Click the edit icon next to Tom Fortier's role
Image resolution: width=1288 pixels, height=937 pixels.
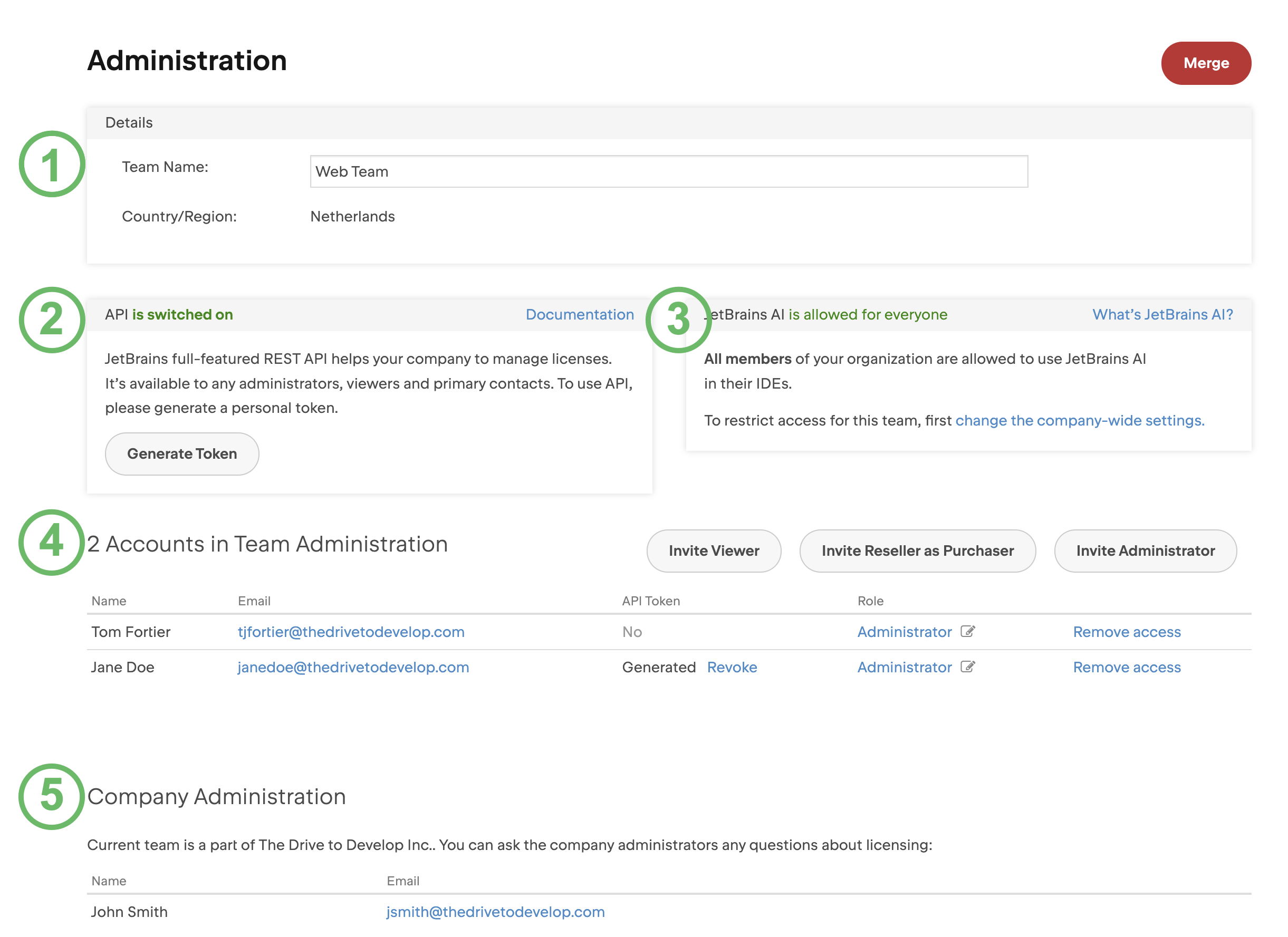tap(967, 632)
